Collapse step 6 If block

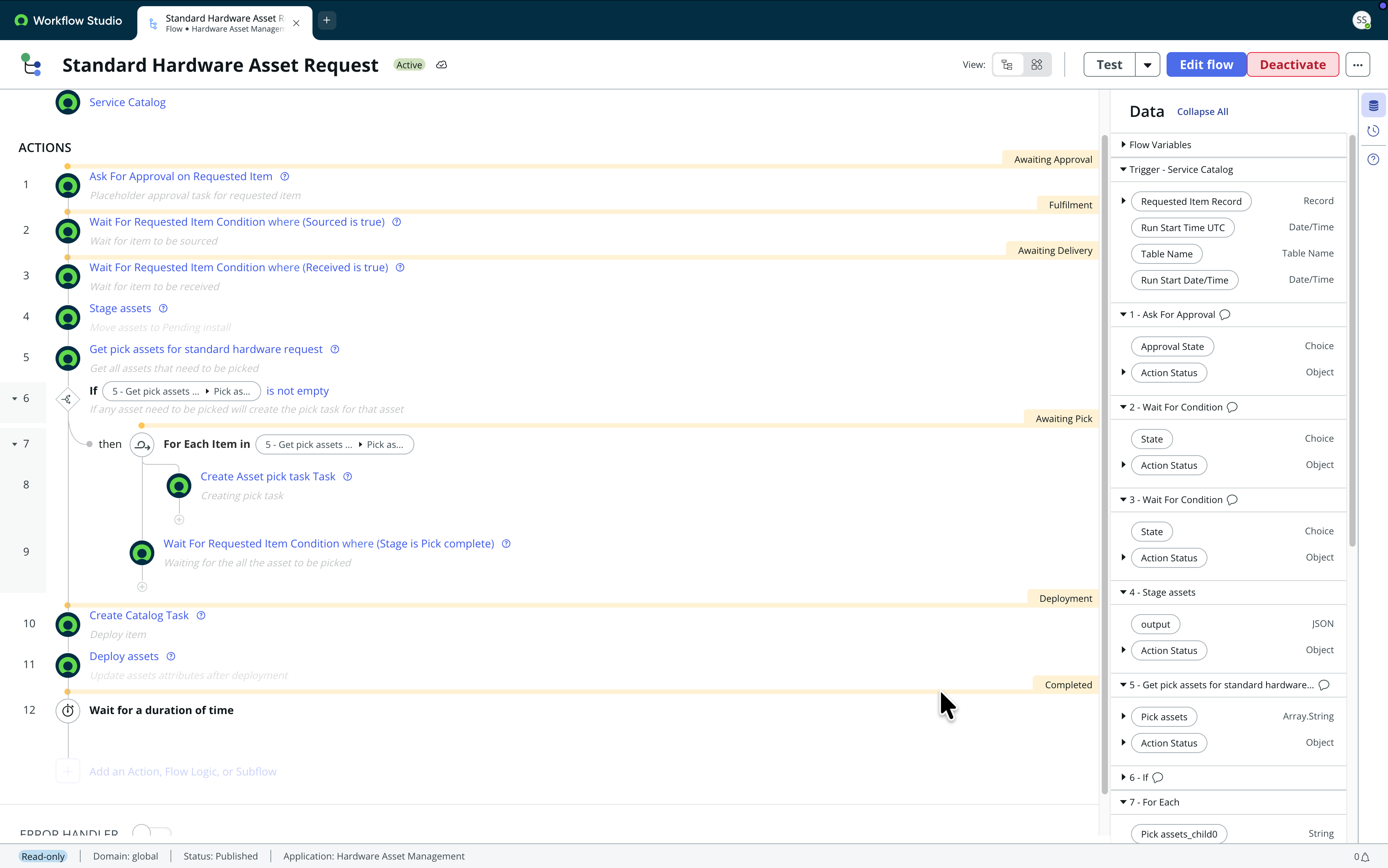(14, 399)
